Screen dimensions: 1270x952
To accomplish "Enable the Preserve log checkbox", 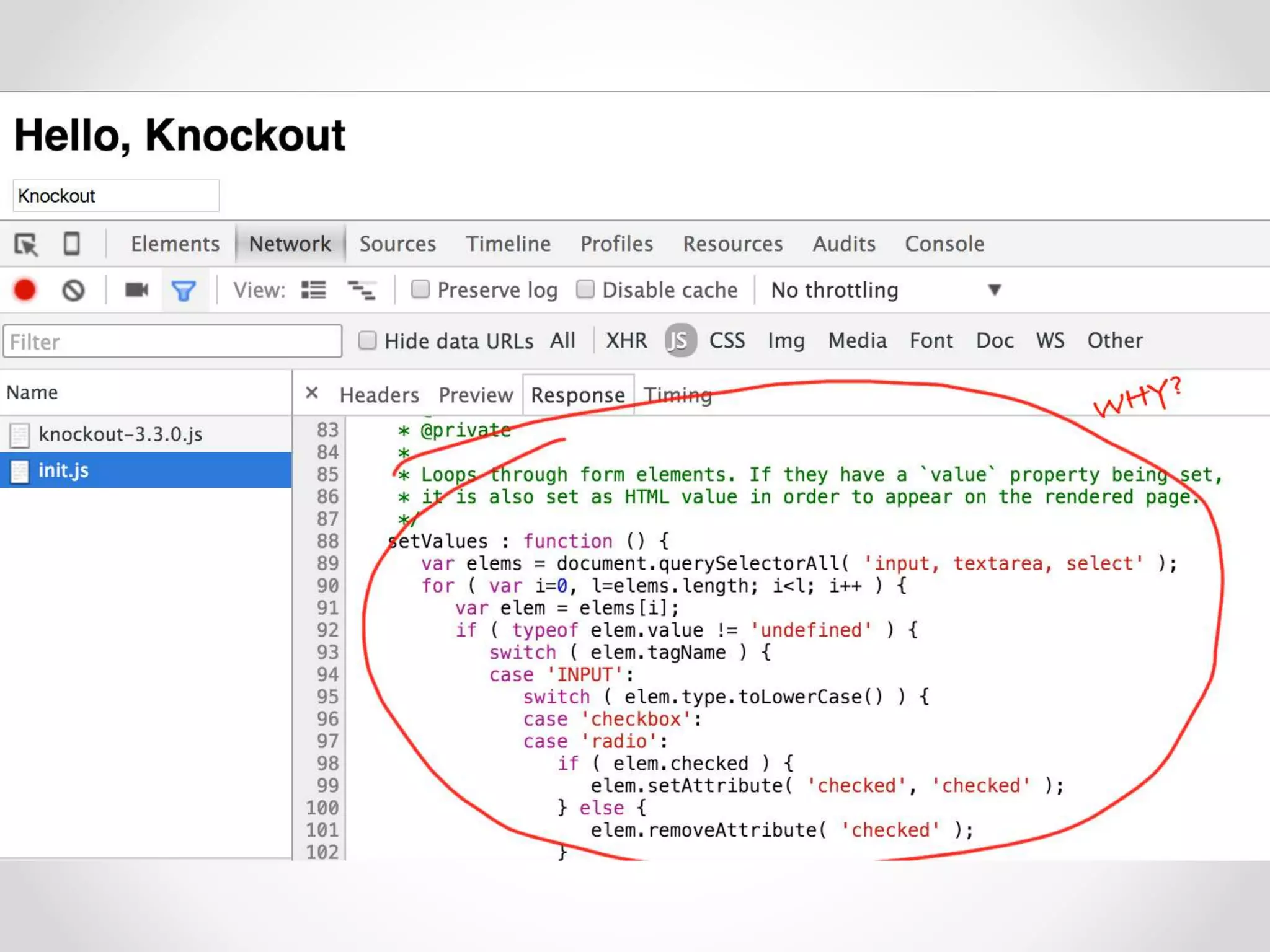I will (x=420, y=289).
